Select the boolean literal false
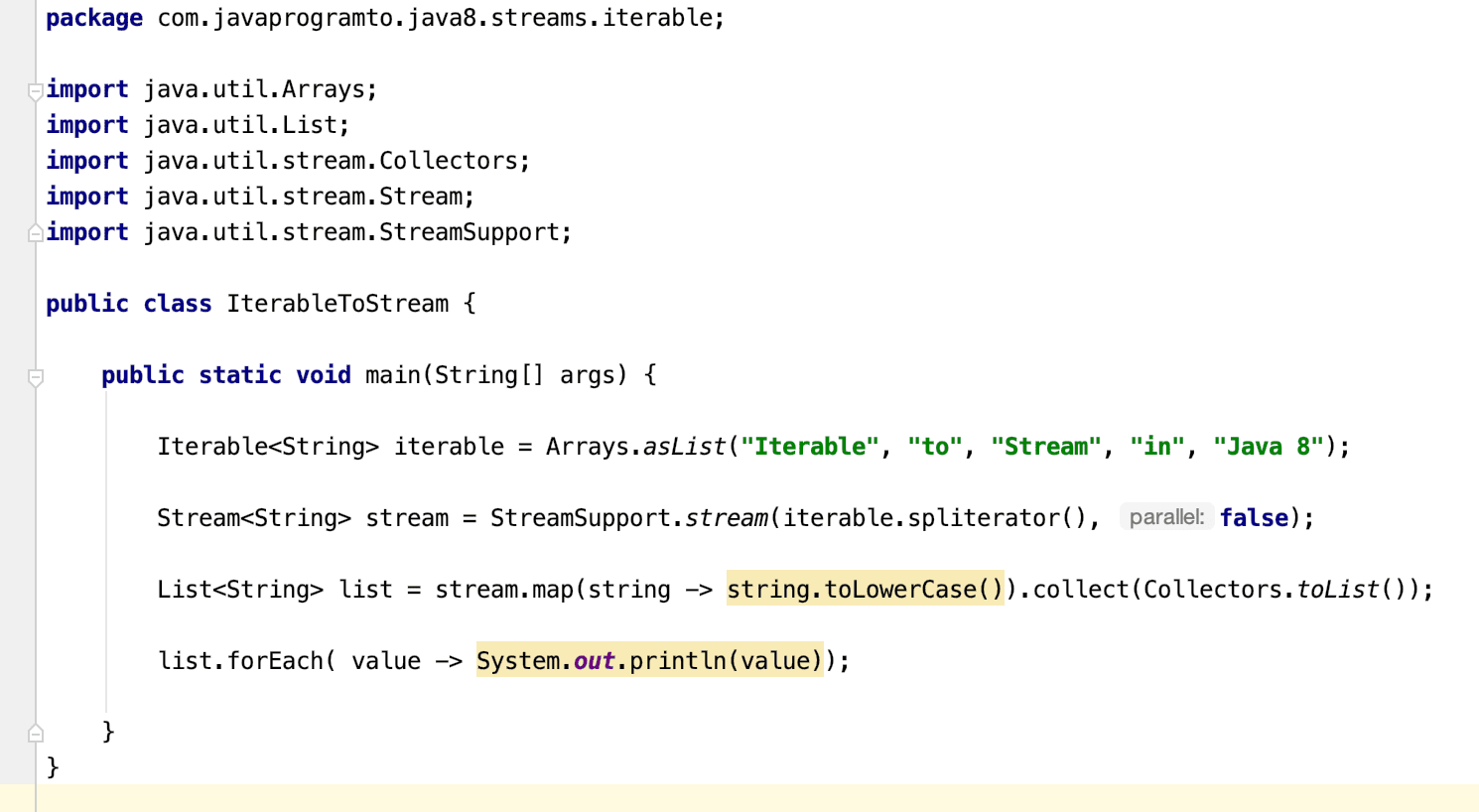This screenshot has height=812, width=1479. point(1254,517)
